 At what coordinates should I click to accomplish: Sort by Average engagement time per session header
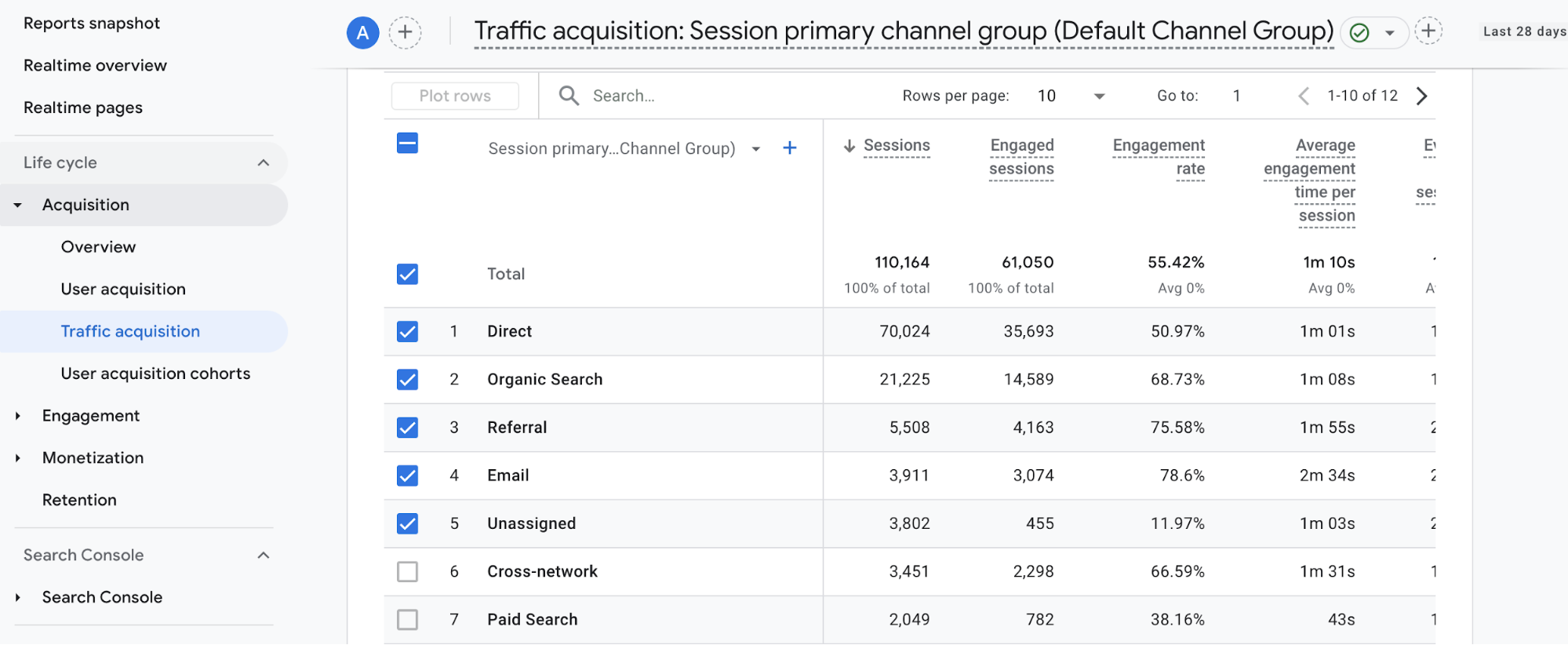[x=1309, y=180]
